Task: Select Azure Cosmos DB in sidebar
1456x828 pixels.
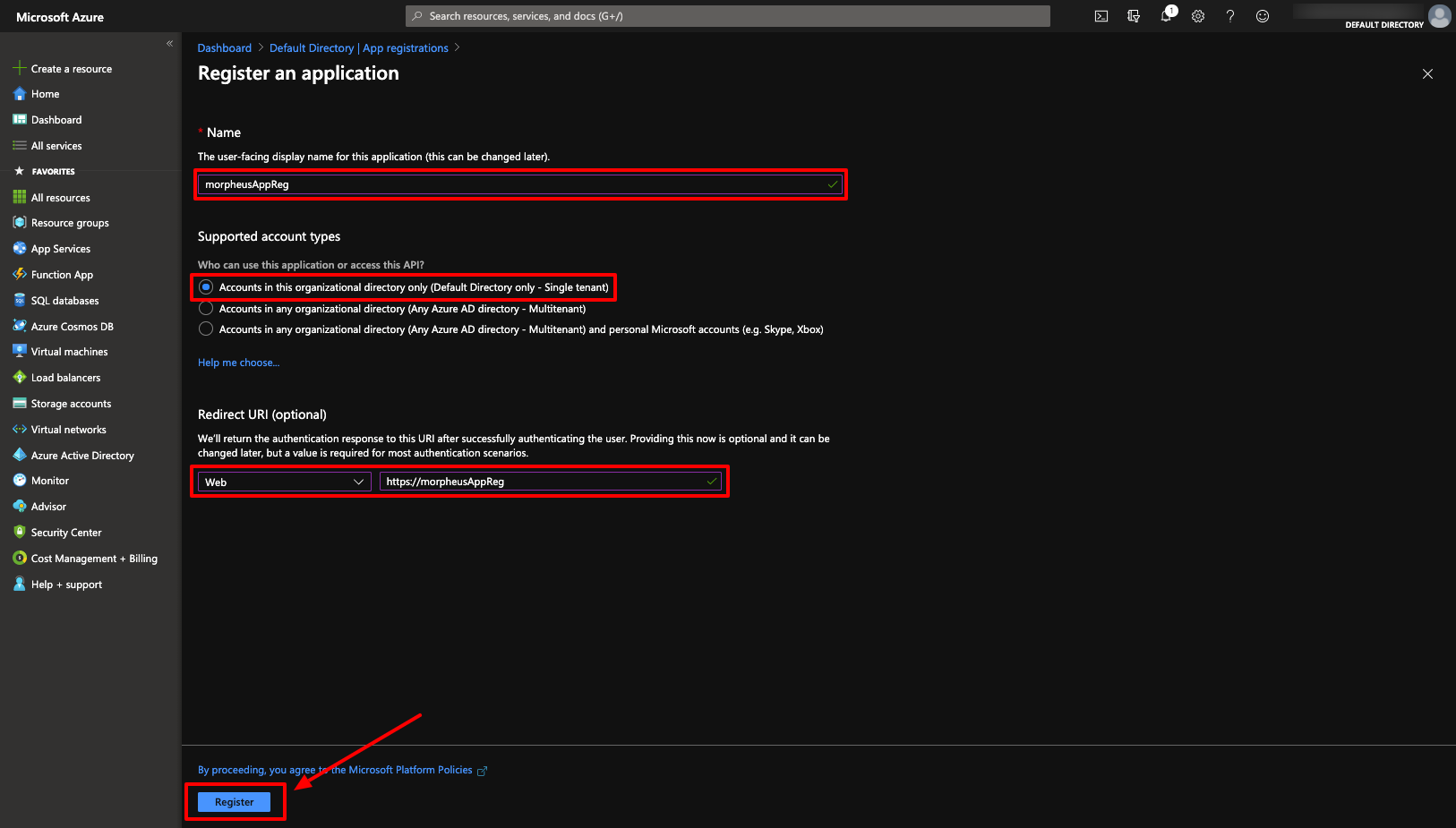Action: pyautogui.click(x=71, y=326)
